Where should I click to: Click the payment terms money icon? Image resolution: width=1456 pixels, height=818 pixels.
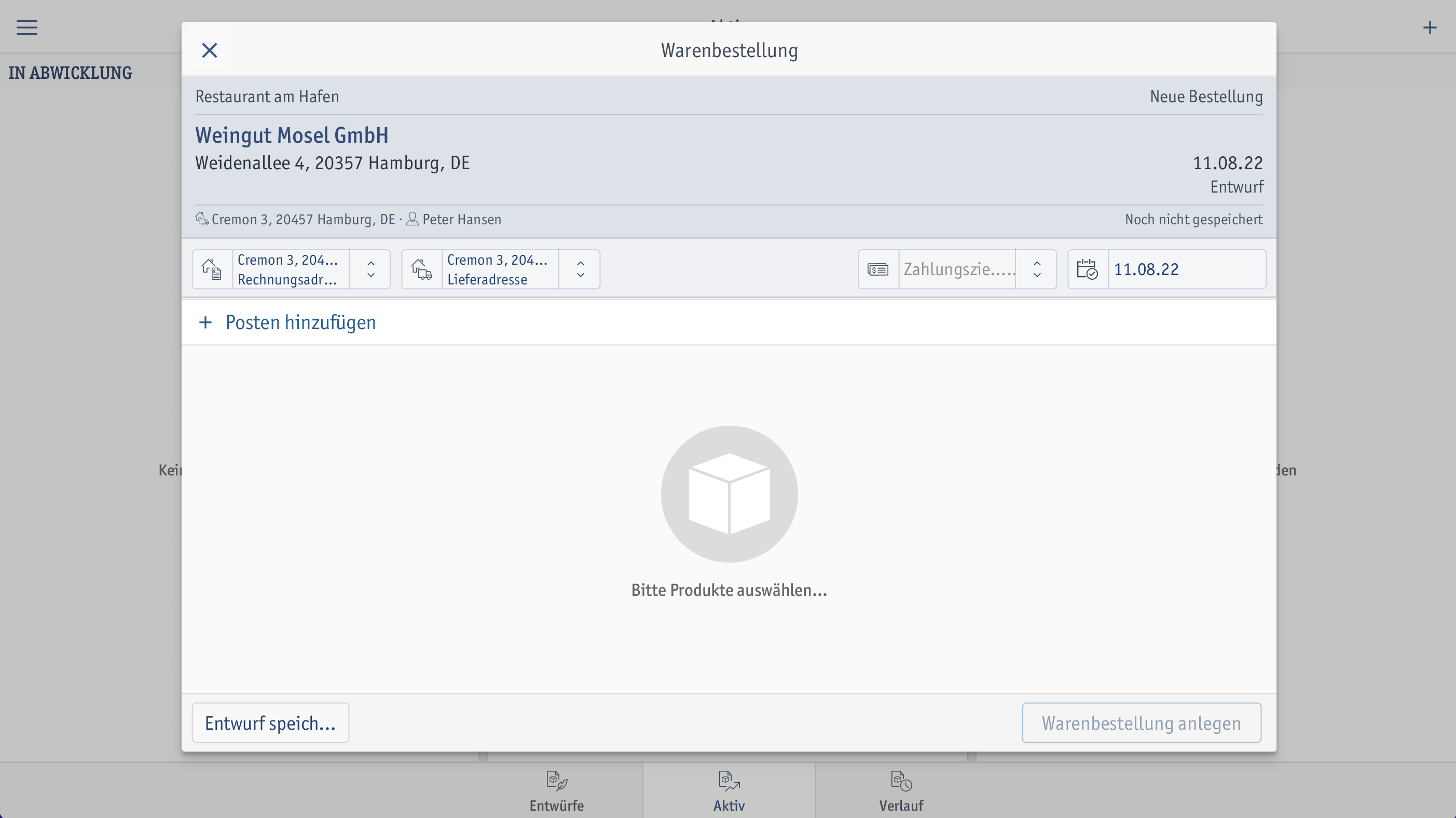[x=878, y=269]
